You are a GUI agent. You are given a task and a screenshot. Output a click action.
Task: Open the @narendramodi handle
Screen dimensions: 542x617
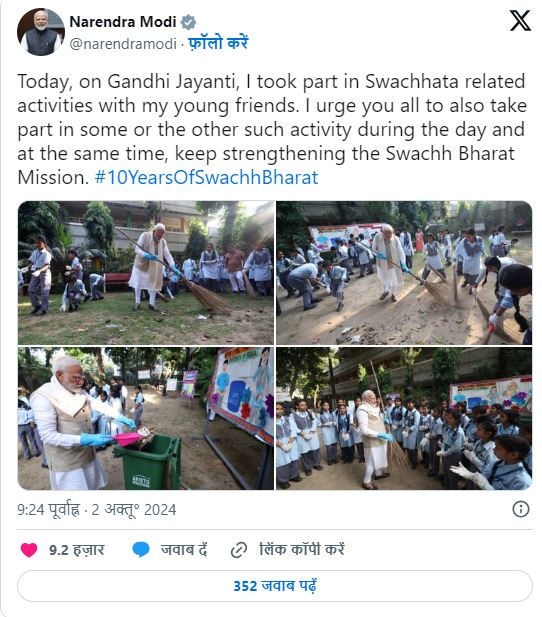123,44
